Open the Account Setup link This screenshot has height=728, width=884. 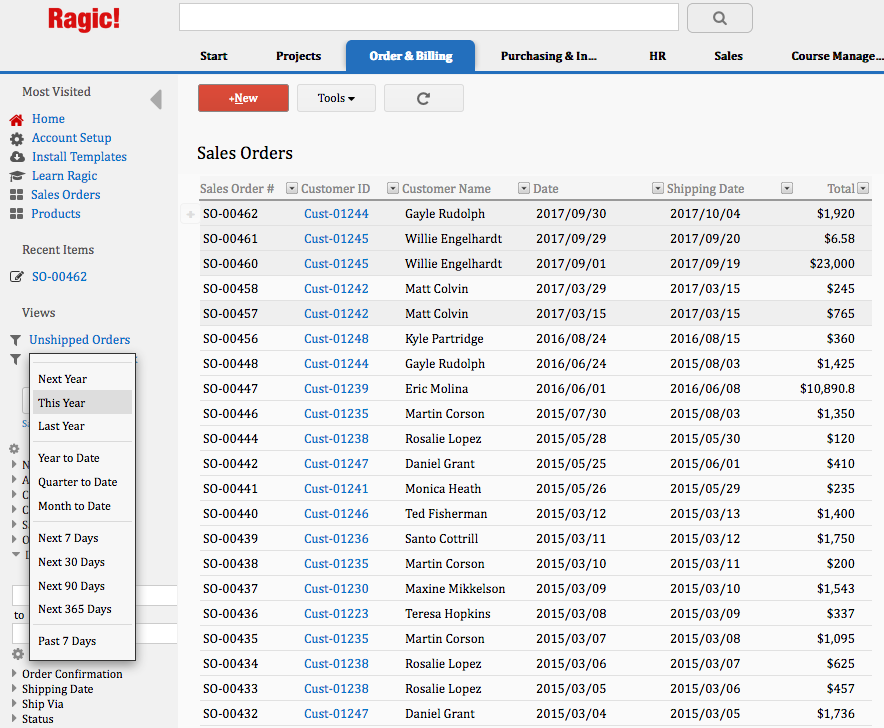(72, 138)
